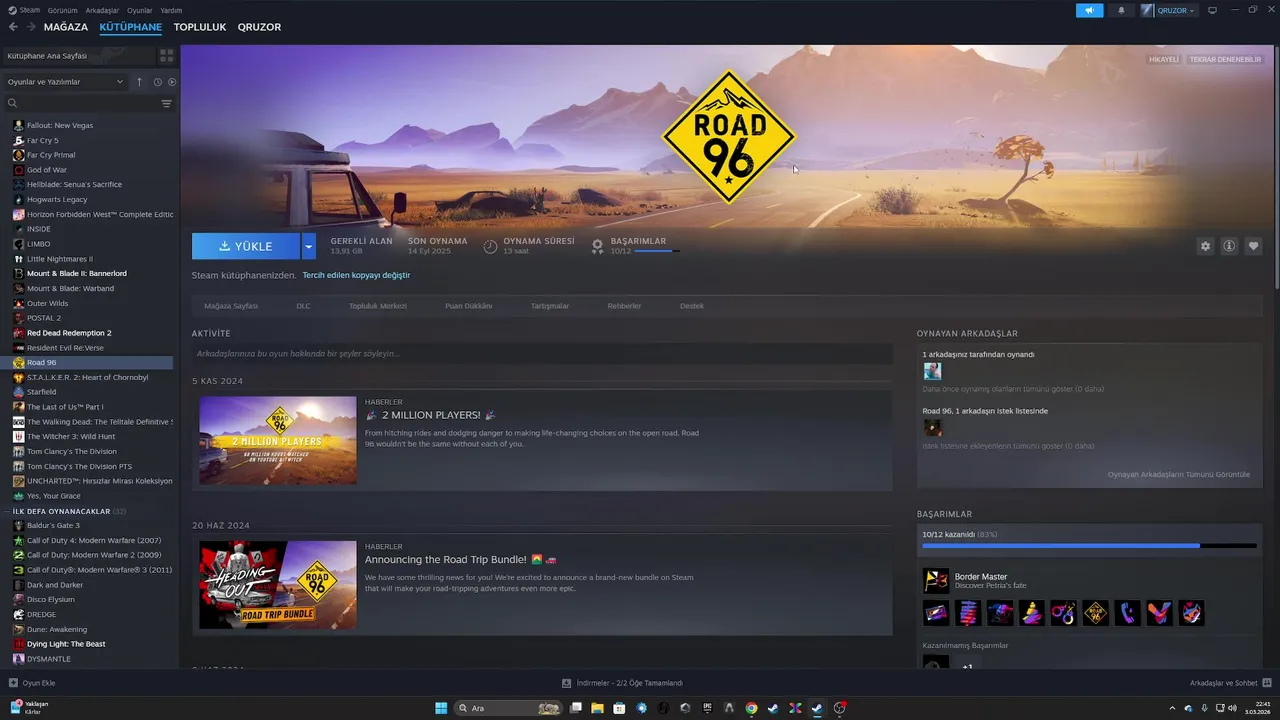
Task: Open Topluluk Merkezi link
Action: [378, 306]
